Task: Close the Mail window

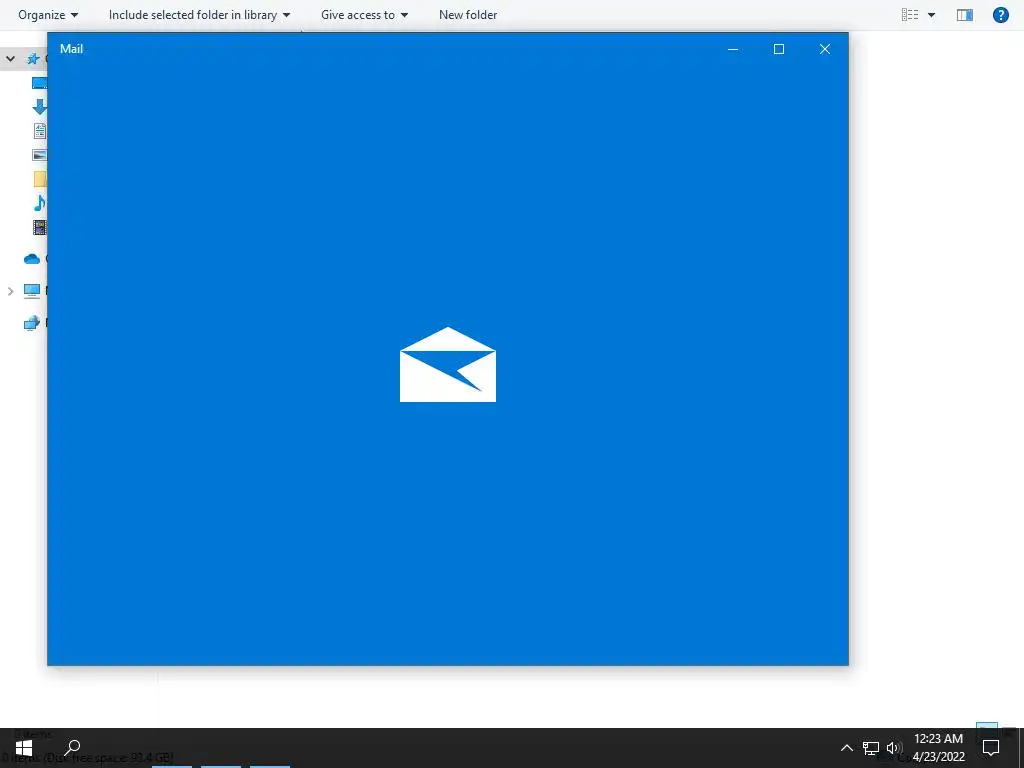Action: pos(825,49)
